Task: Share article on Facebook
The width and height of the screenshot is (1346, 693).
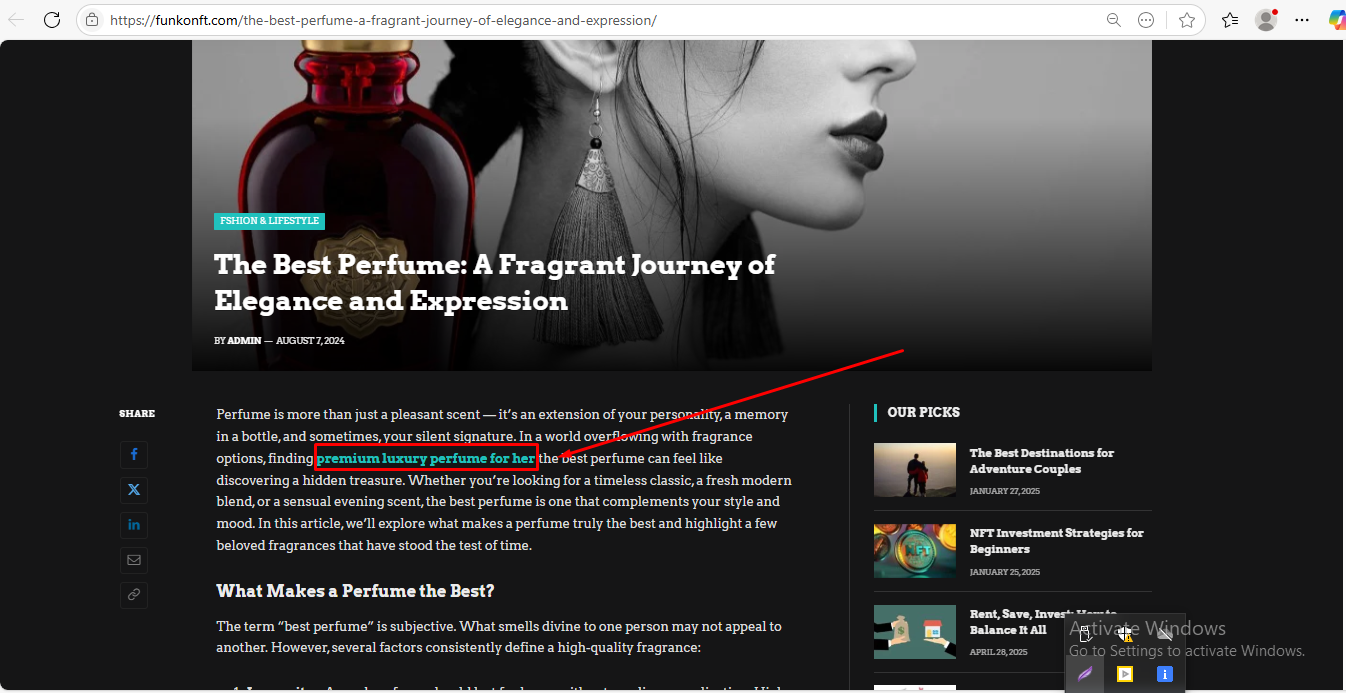Action: tap(134, 455)
